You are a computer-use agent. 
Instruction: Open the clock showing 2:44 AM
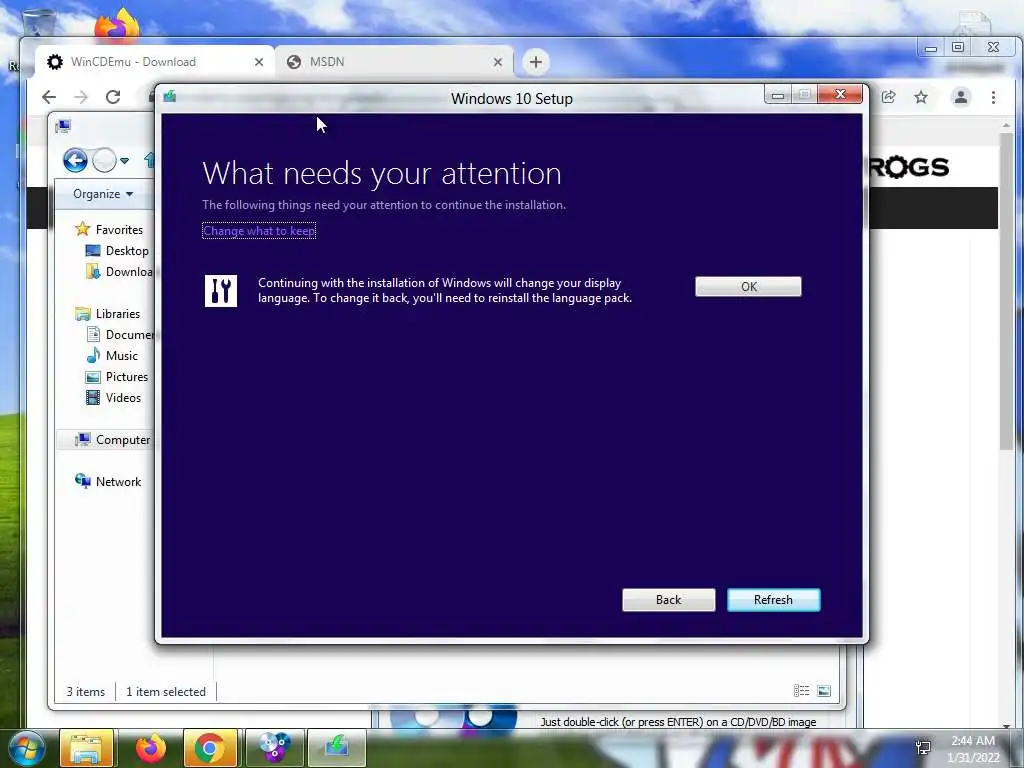tap(973, 749)
